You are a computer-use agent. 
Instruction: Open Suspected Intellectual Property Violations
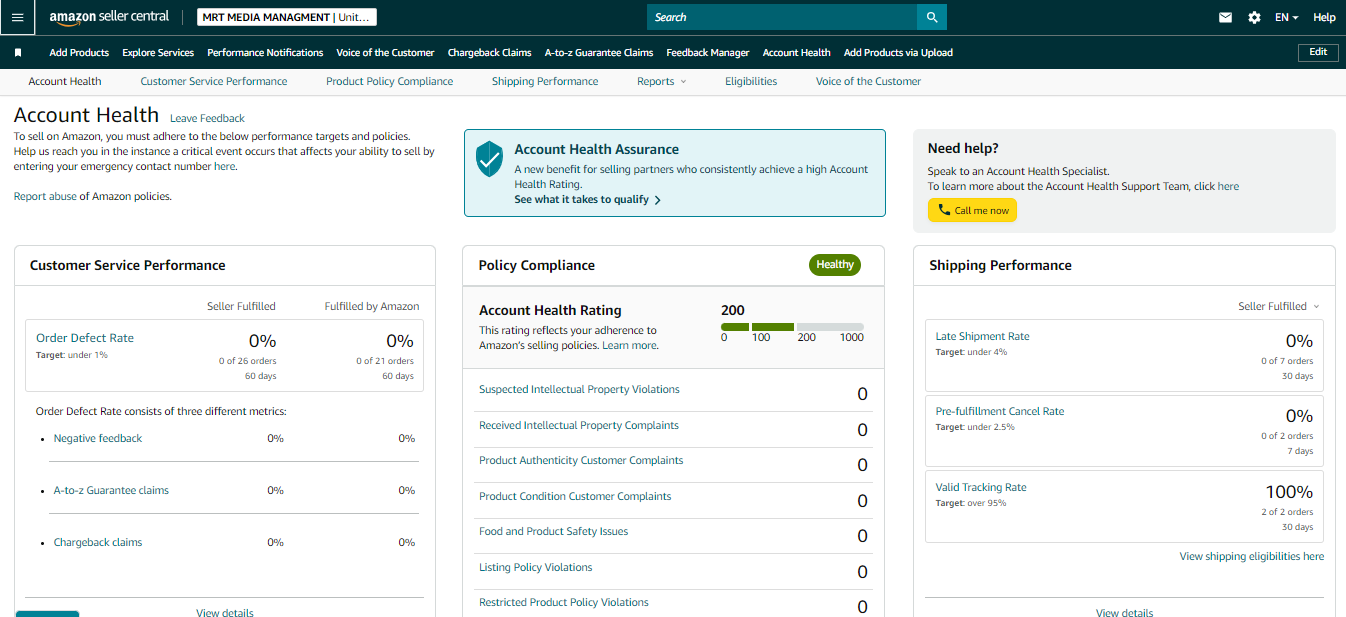[579, 389]
